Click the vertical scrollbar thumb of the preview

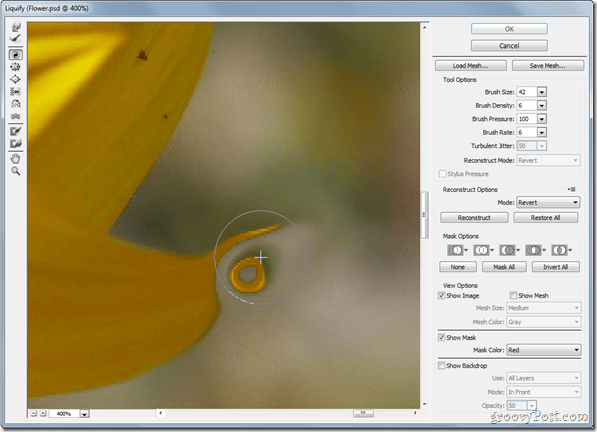(424, 215)
